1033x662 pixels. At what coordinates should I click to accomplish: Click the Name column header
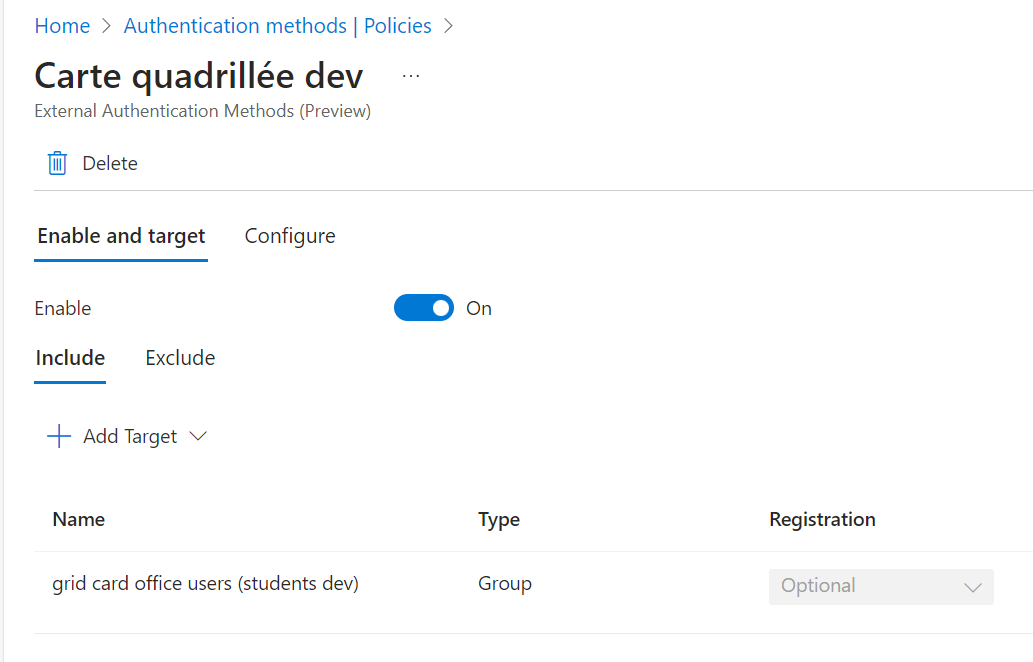(x=78, y=519)
